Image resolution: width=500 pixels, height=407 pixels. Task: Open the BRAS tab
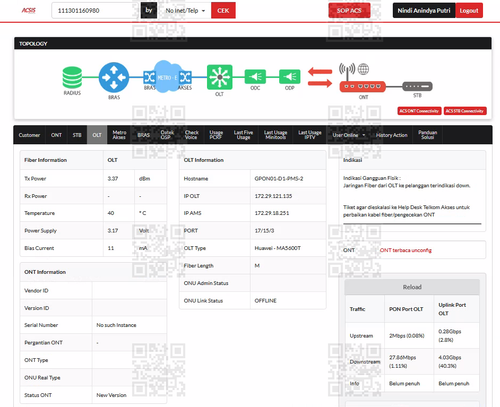point(144,135)
